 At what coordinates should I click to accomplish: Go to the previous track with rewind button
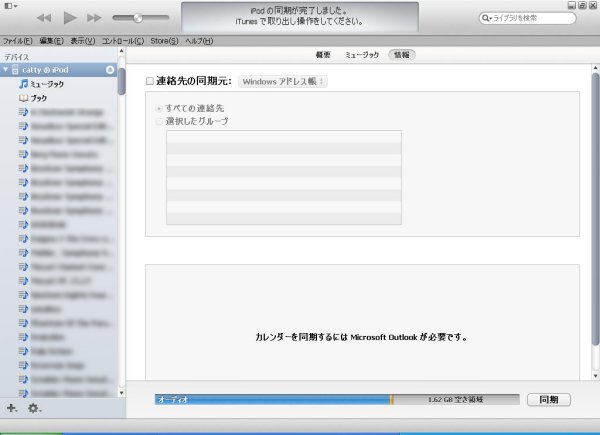pos(44,18)
